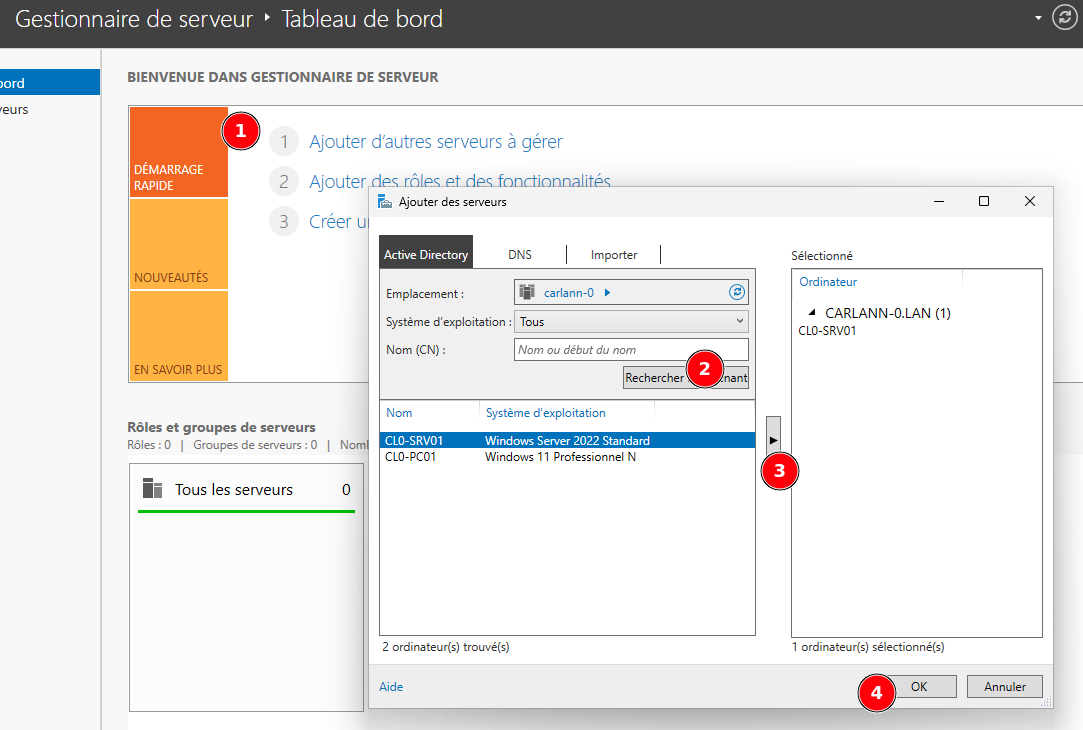Switch to the DNS tab

click(520, 255)
